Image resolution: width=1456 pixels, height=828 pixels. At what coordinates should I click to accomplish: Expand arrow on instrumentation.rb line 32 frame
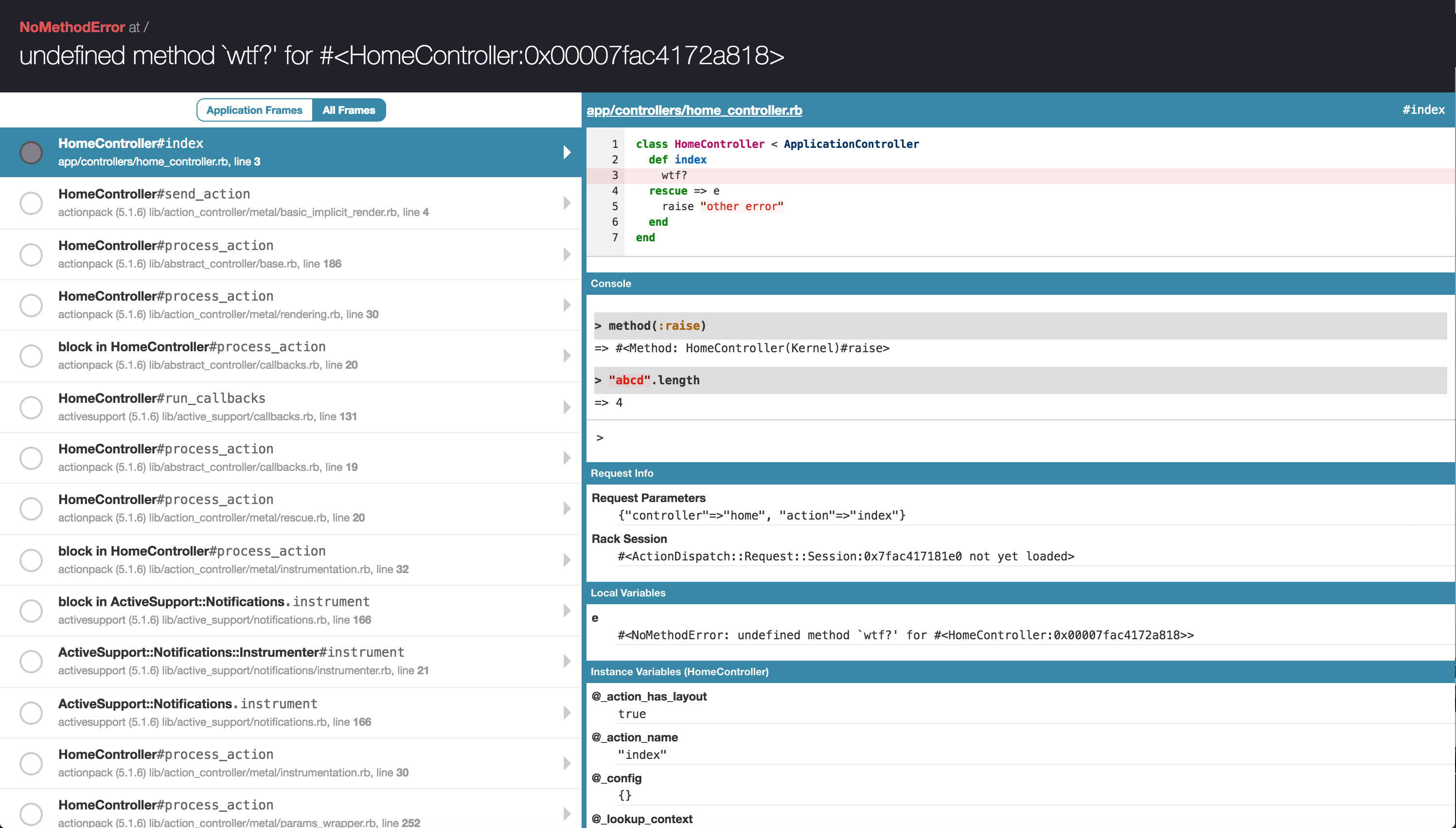pyautogui.click(x=567, y=560)
